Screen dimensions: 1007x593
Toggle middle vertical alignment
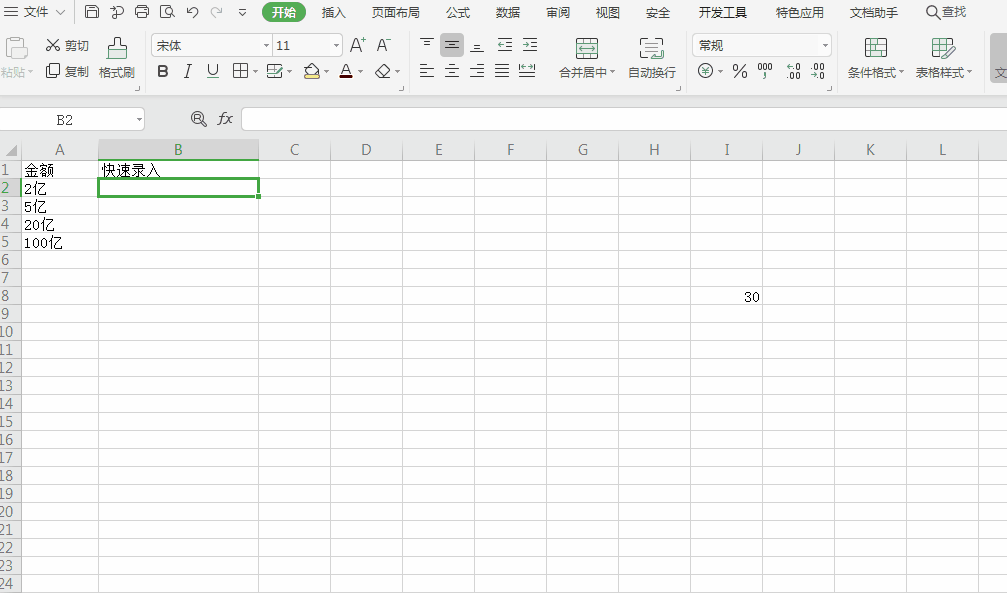pos(451,45)
